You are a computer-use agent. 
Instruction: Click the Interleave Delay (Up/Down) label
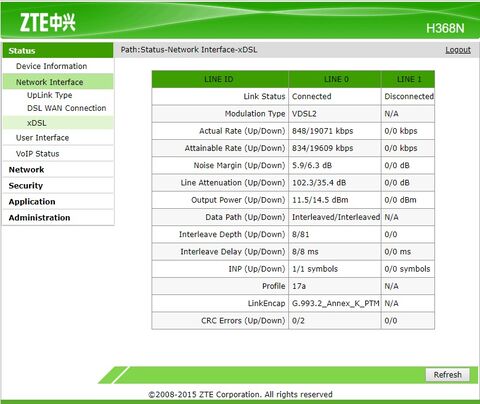click(x=233, y=252)
